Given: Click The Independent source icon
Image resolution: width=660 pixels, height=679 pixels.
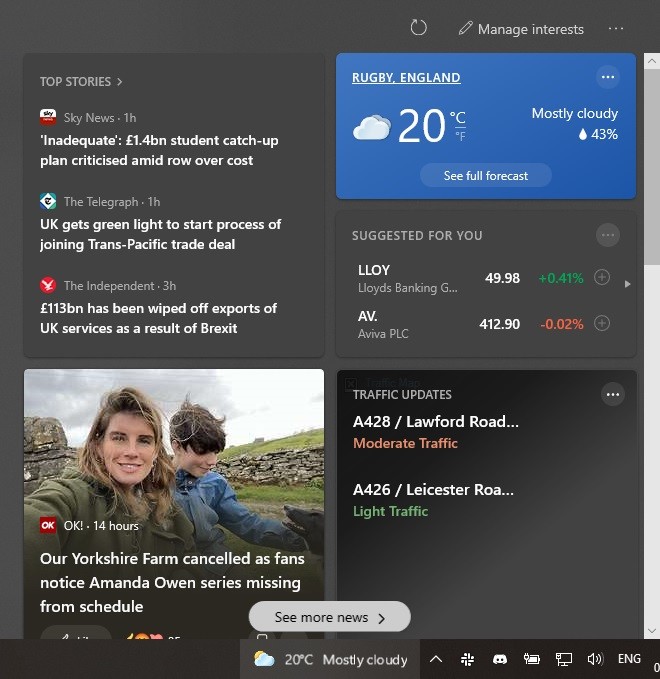Looking at the screenshot, I should click(x=48, y=285).
